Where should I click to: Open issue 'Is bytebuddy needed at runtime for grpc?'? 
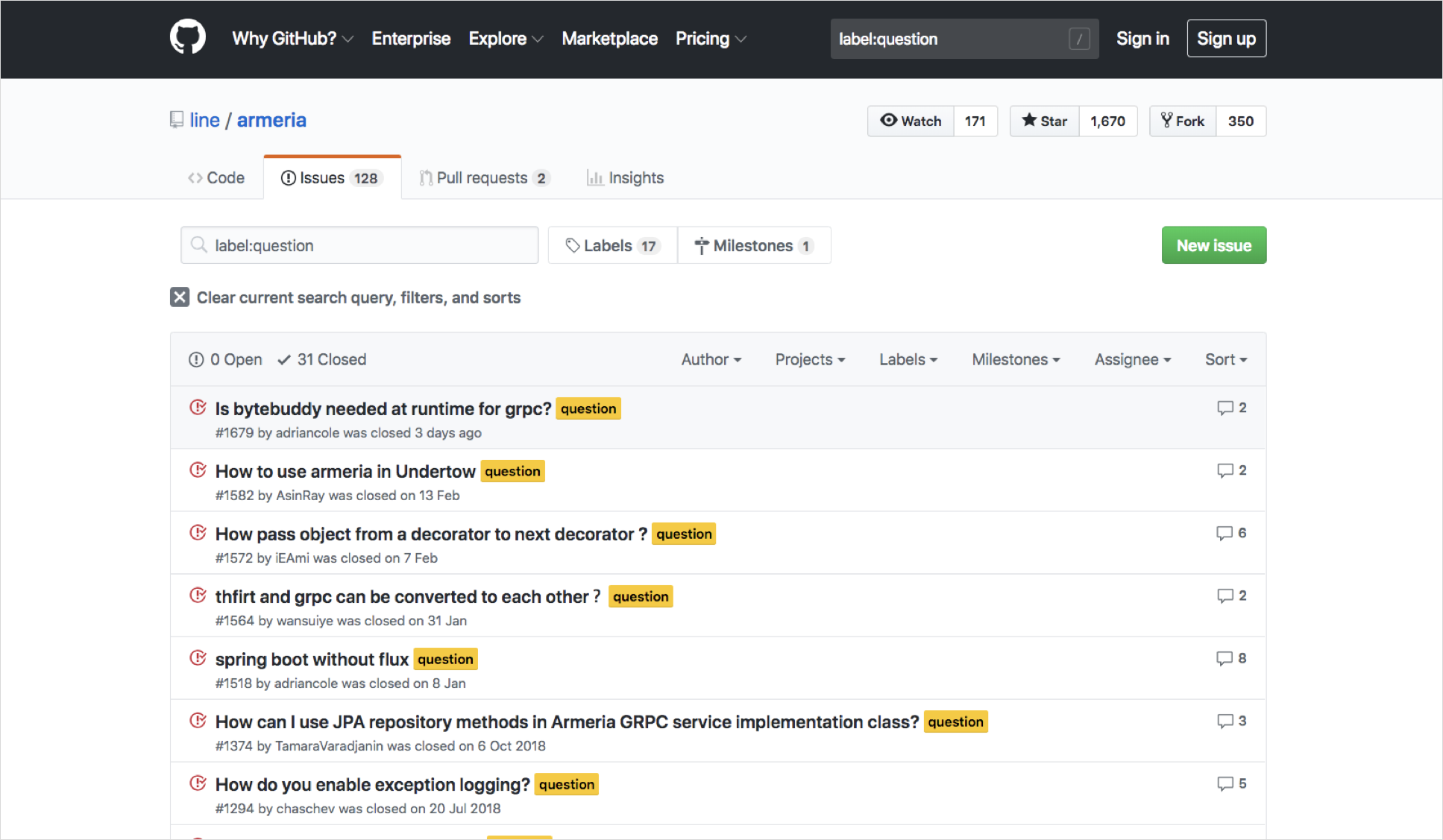[383, 408]
